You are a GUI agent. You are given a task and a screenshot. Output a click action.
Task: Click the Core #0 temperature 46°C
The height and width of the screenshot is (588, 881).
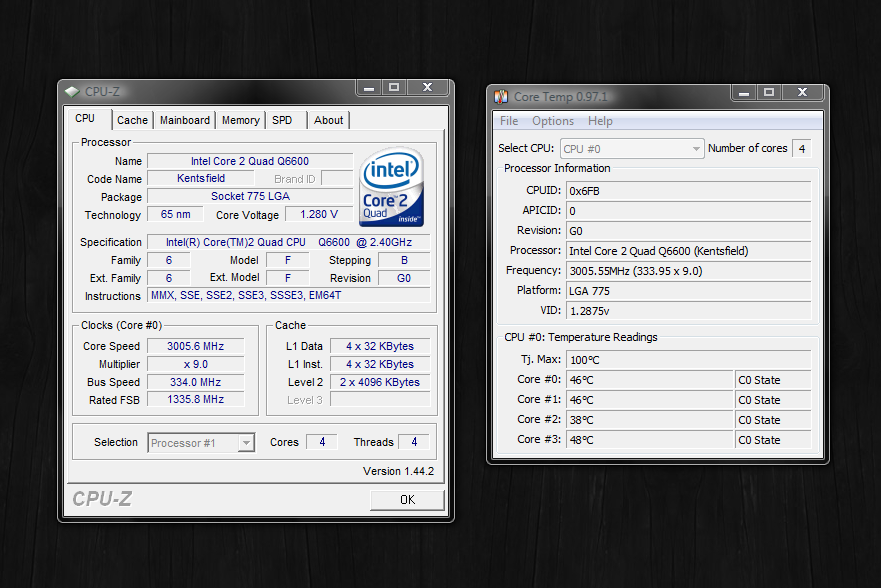650,380
